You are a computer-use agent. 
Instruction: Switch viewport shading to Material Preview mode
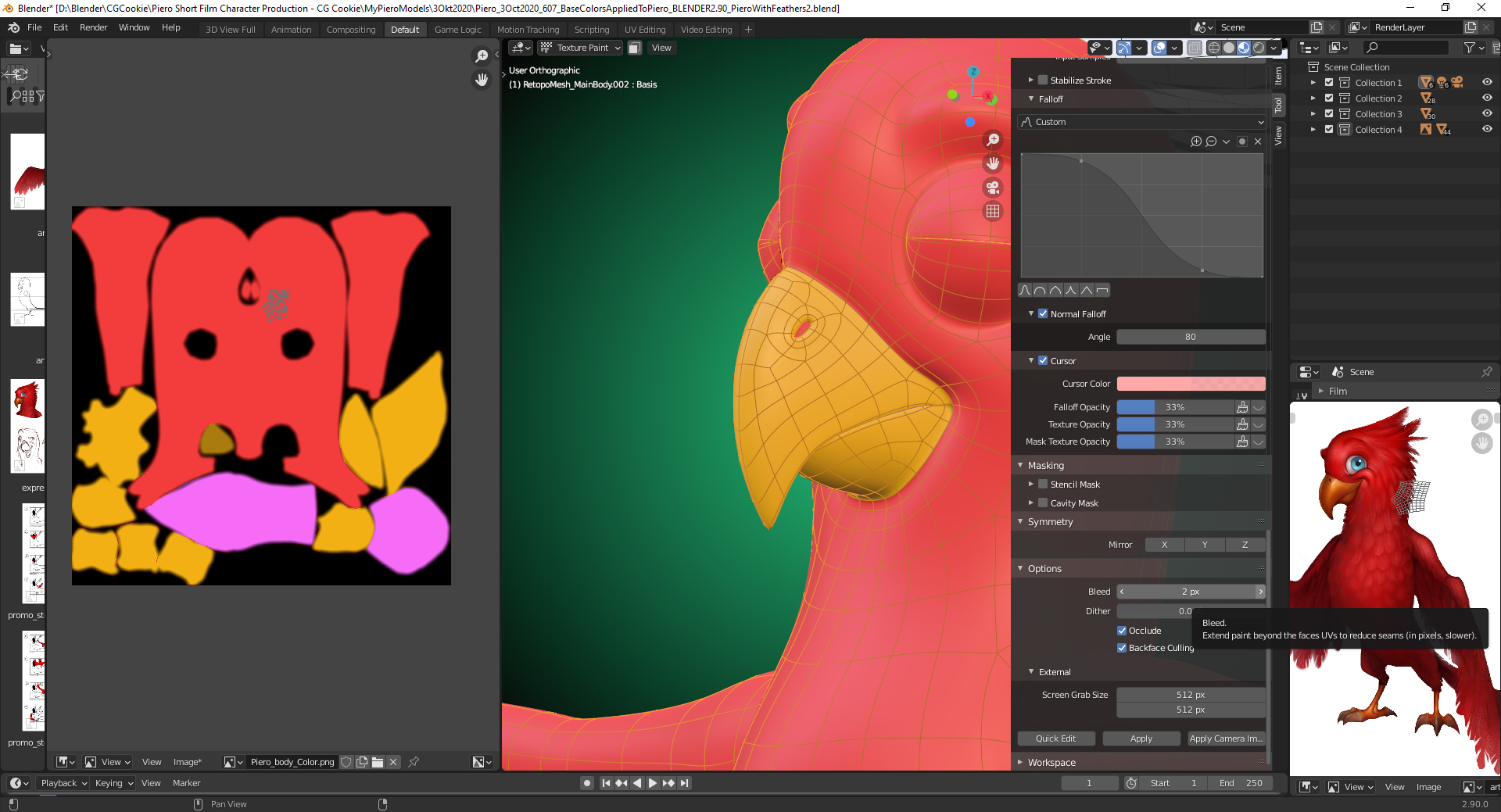pos(1242,48)
